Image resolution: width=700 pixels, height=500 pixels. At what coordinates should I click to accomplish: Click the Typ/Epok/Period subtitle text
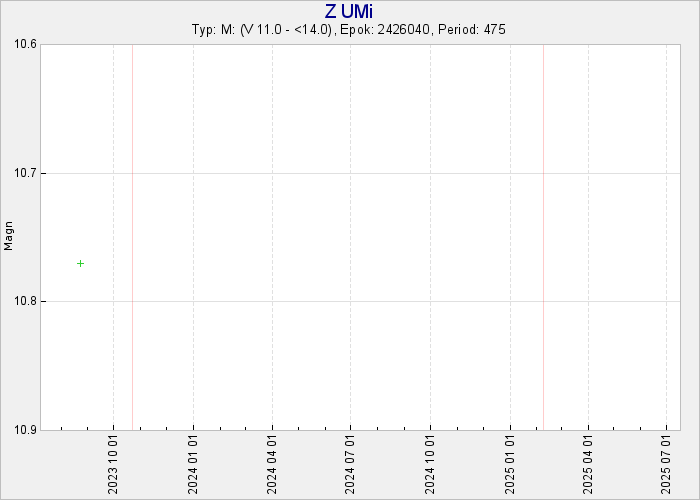(x=349, y=30)
